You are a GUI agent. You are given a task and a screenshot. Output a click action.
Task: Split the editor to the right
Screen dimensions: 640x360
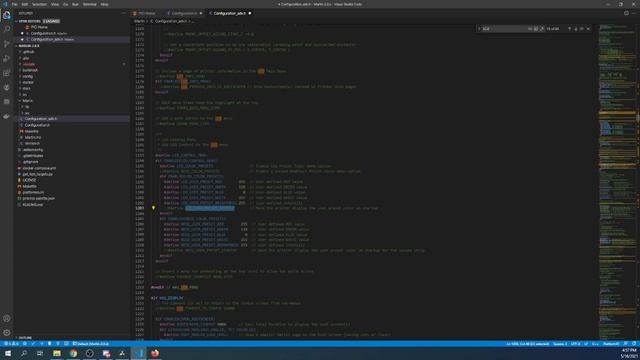point(626,13)
